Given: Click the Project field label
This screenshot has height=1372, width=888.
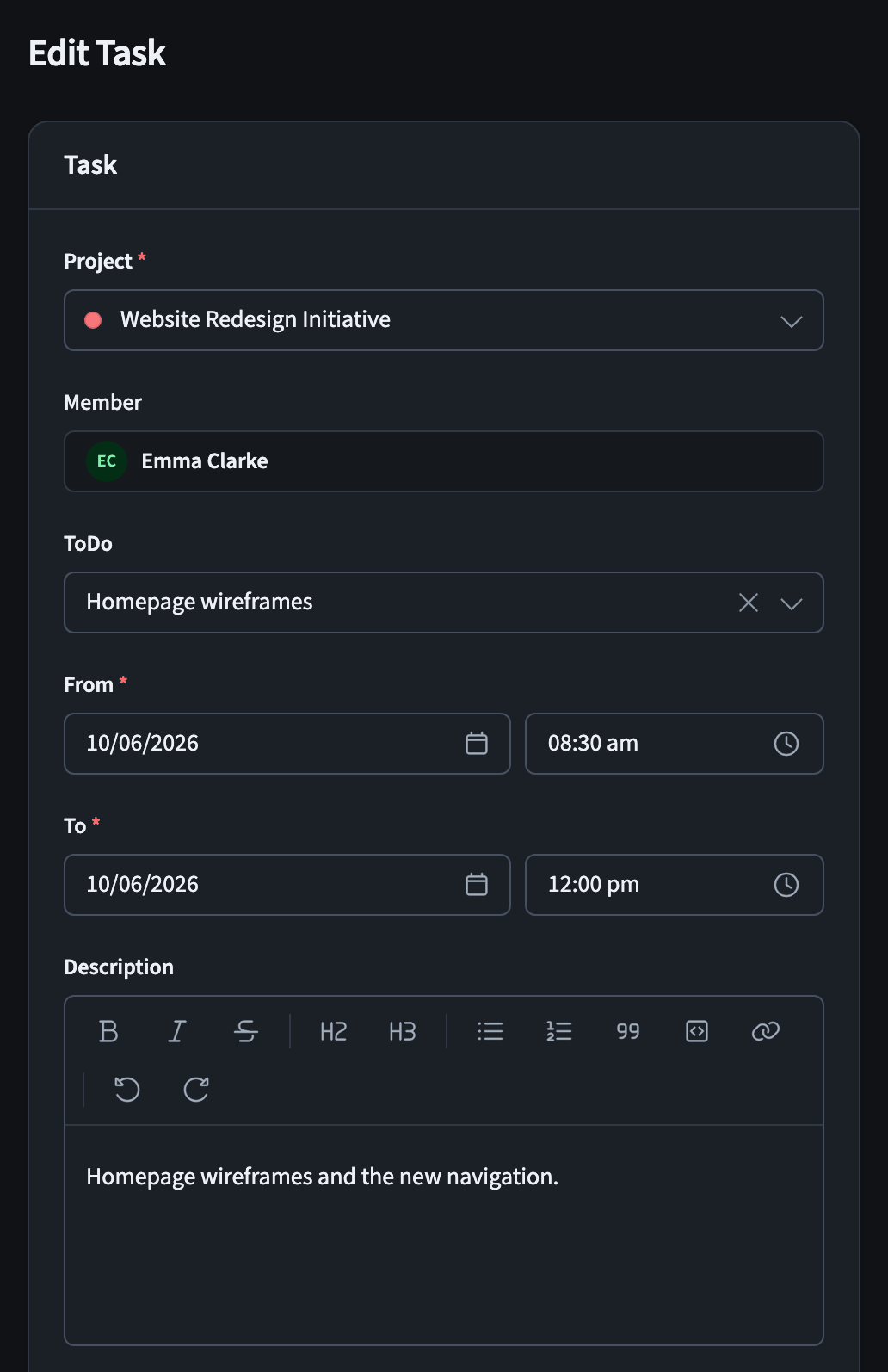Looking at the screenshot, I should 98,262.
